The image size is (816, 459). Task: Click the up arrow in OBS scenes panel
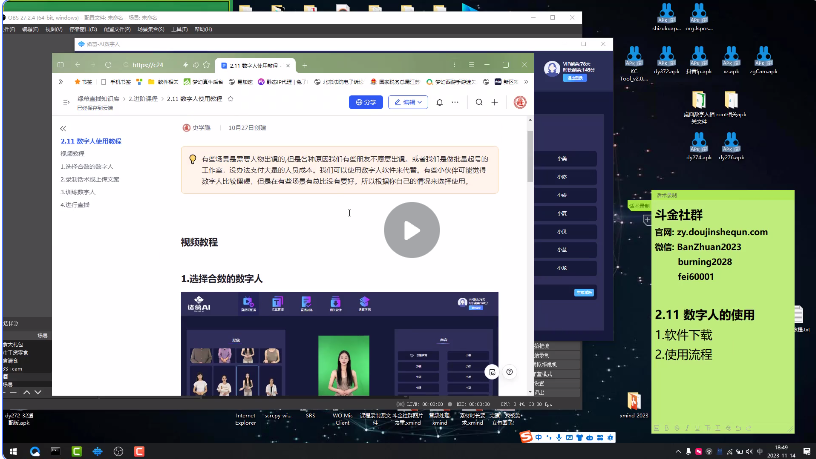pos(27,392)
